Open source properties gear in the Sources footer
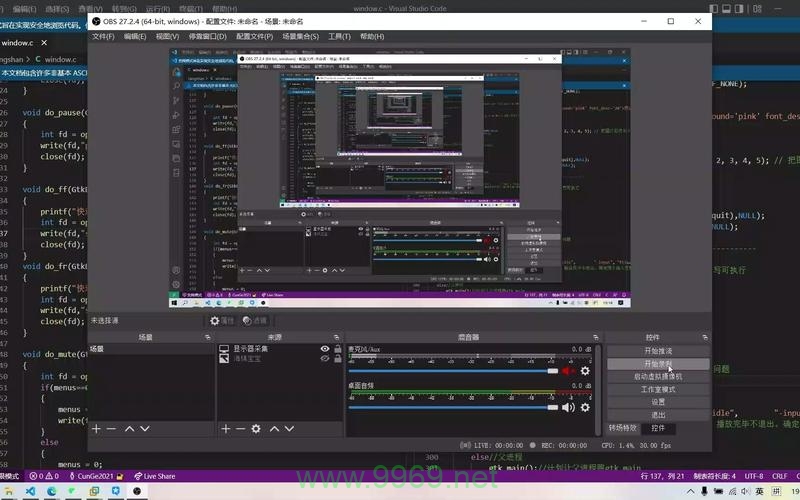The width and height of the screenshot is (800, 500). (256, 429)
